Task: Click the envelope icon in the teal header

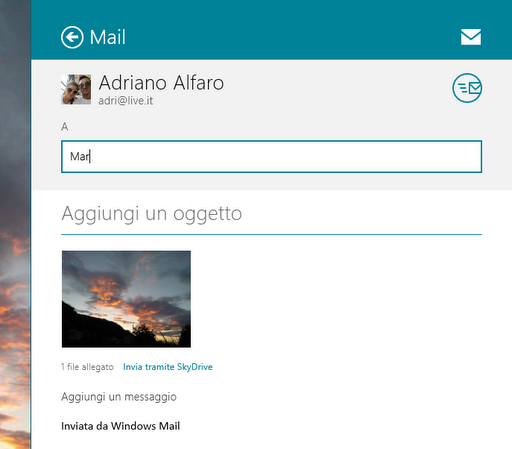Action: [471, 37]
